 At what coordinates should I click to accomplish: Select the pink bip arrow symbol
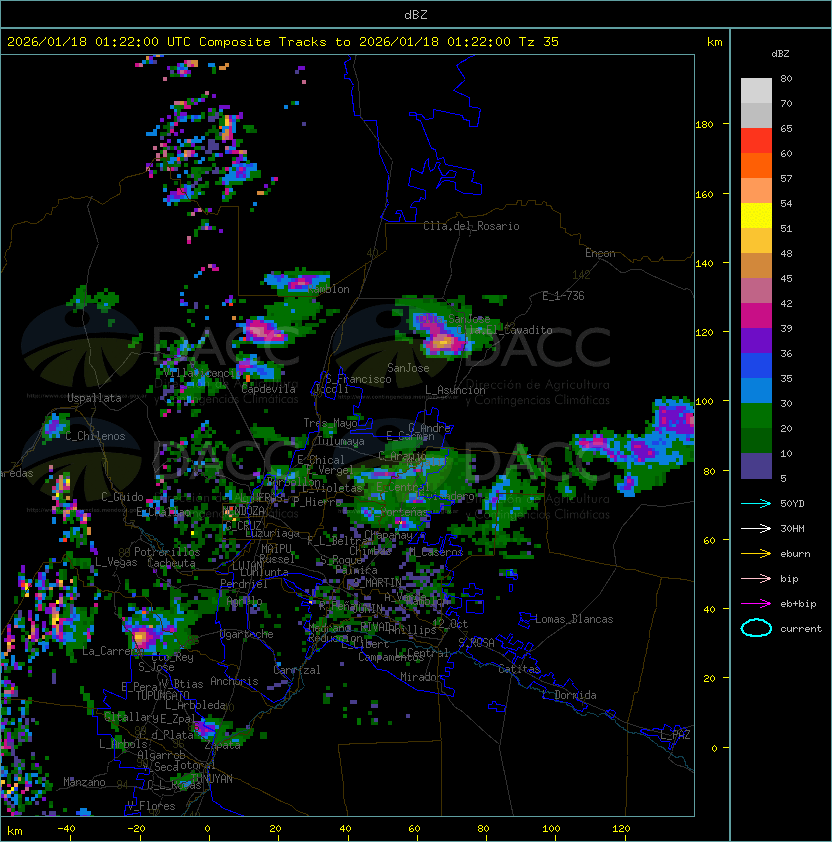(756, 578)
